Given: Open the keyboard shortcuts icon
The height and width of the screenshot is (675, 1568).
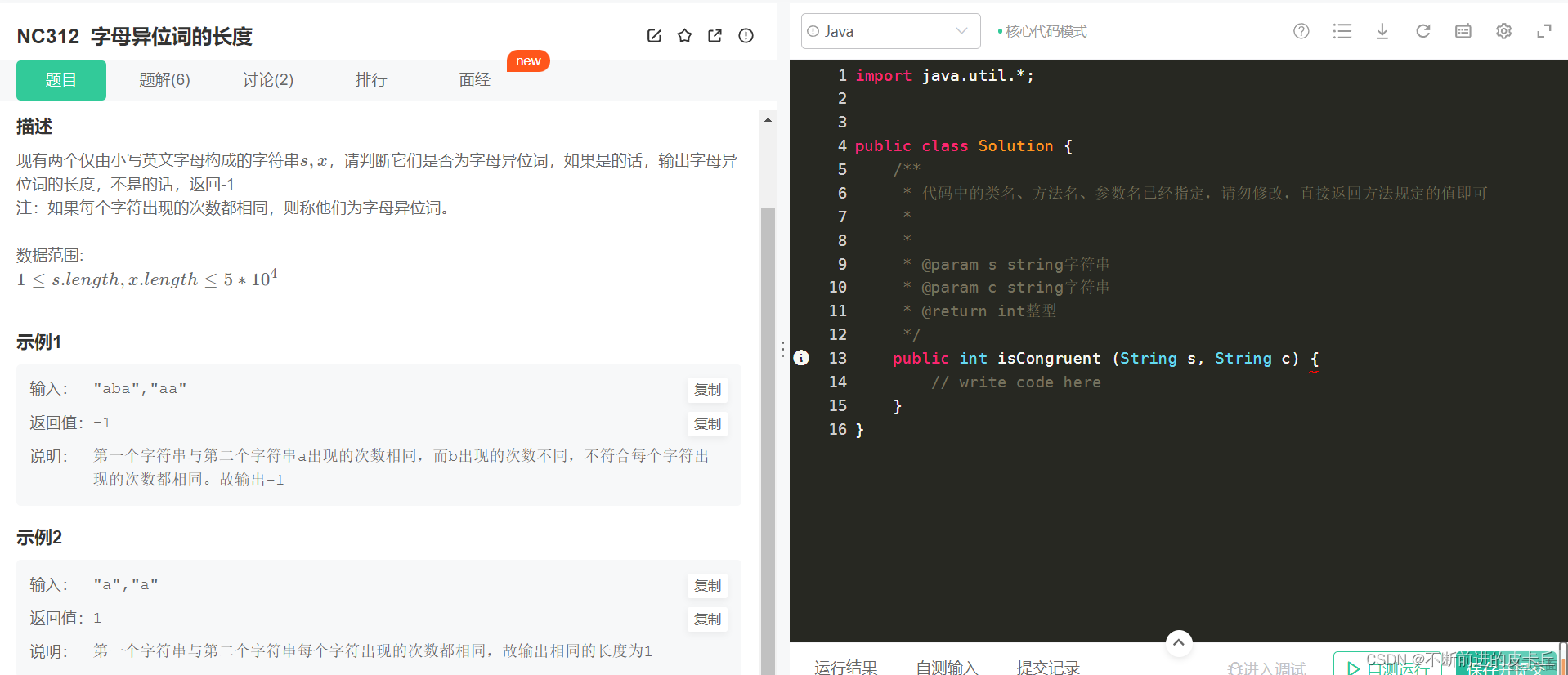Looking at the screenshot, I should [1463, 31].
